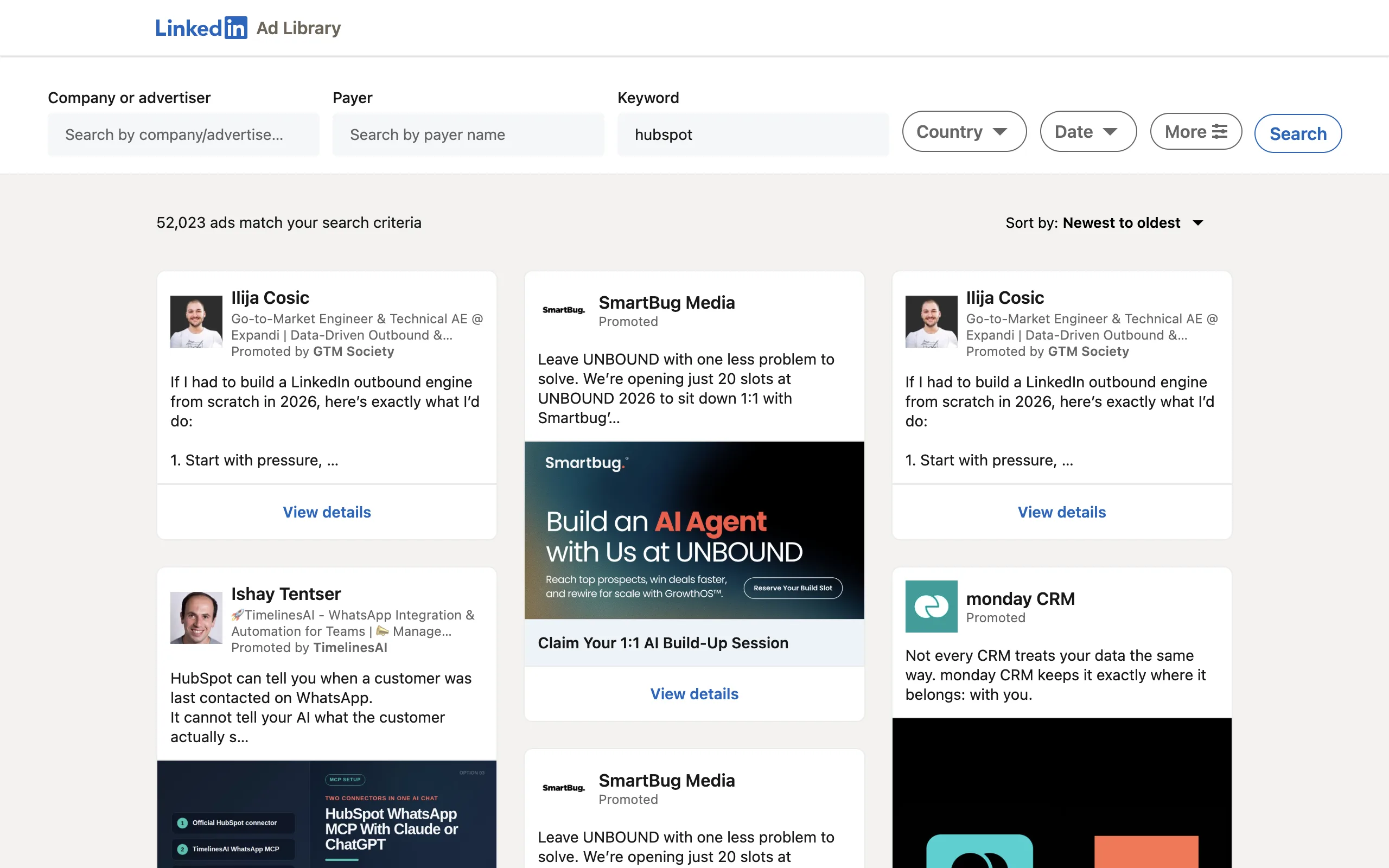
Task: Open the monday CRM ad black image
Action: [1061, 793]
